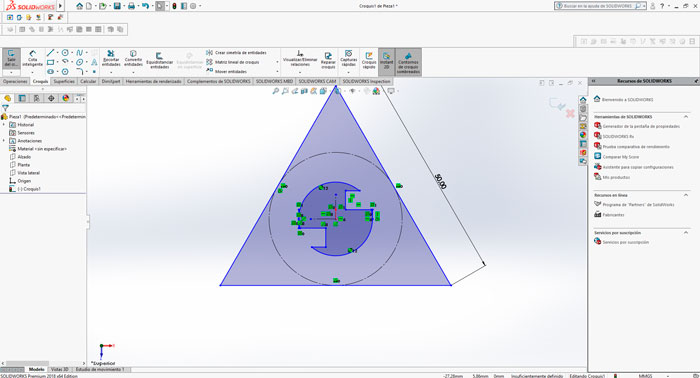
Task: Open the Appearances color ball tab
Action: pyautogui.click(x=66, y=98)
